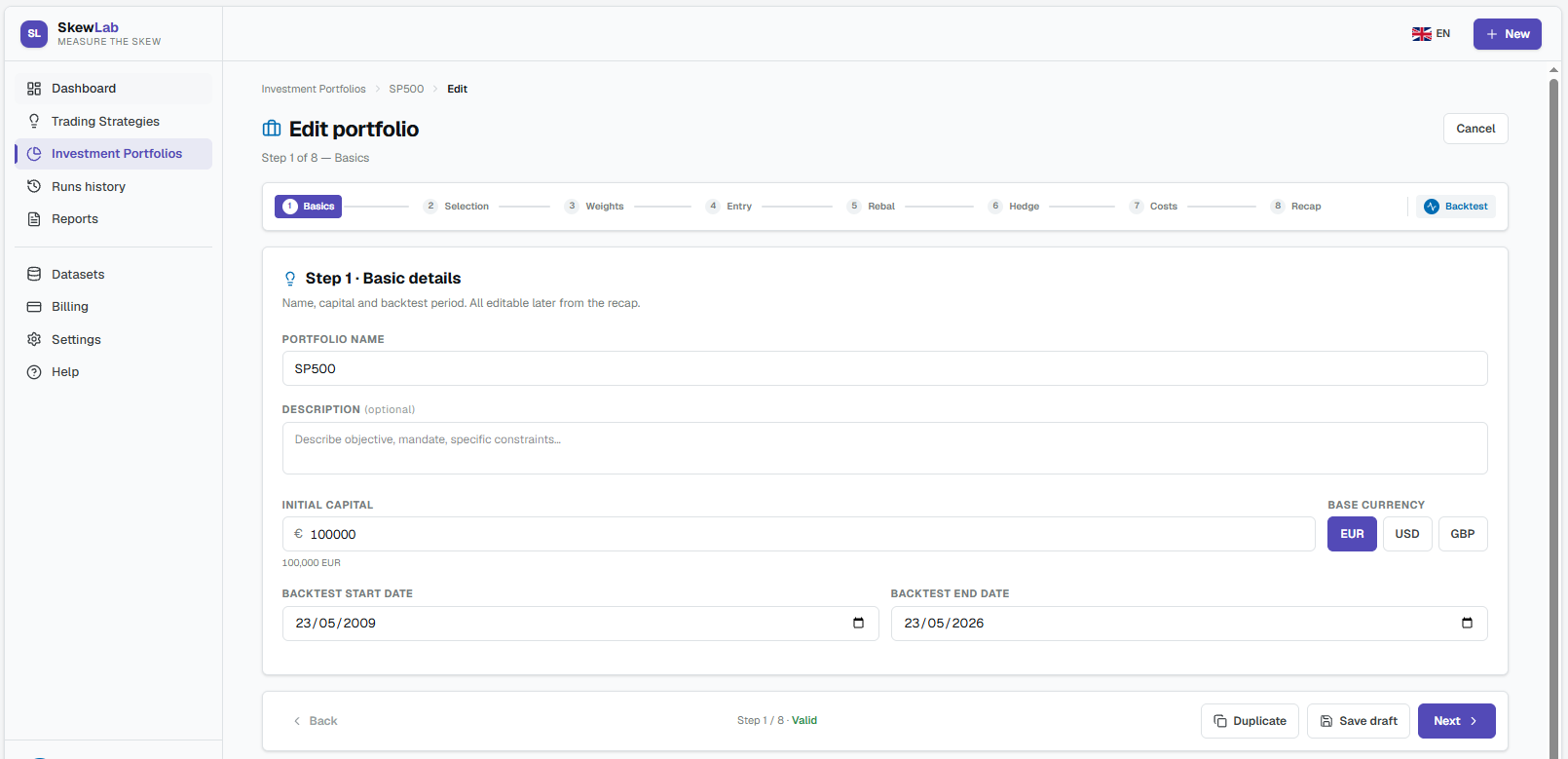The width and height of the screenshot is (1568, 759).
Task: Proceed with the Next button
Action: coord(1456,721)
